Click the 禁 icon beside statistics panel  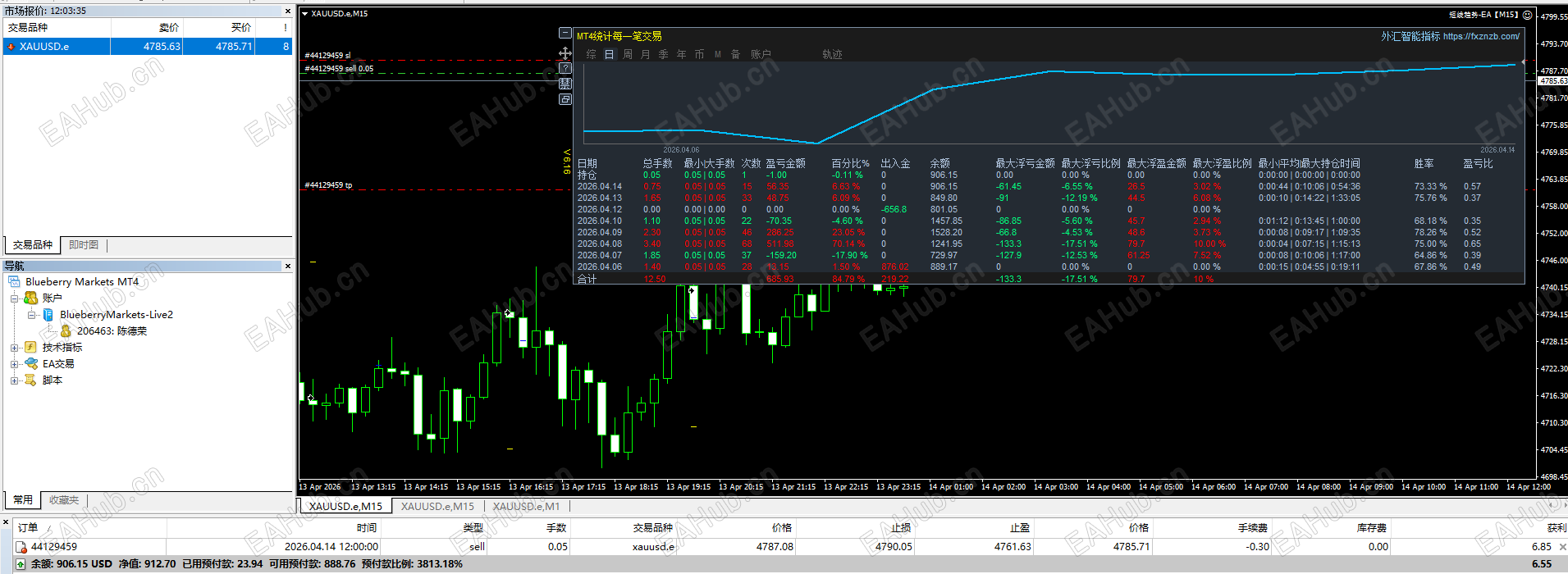565,84
